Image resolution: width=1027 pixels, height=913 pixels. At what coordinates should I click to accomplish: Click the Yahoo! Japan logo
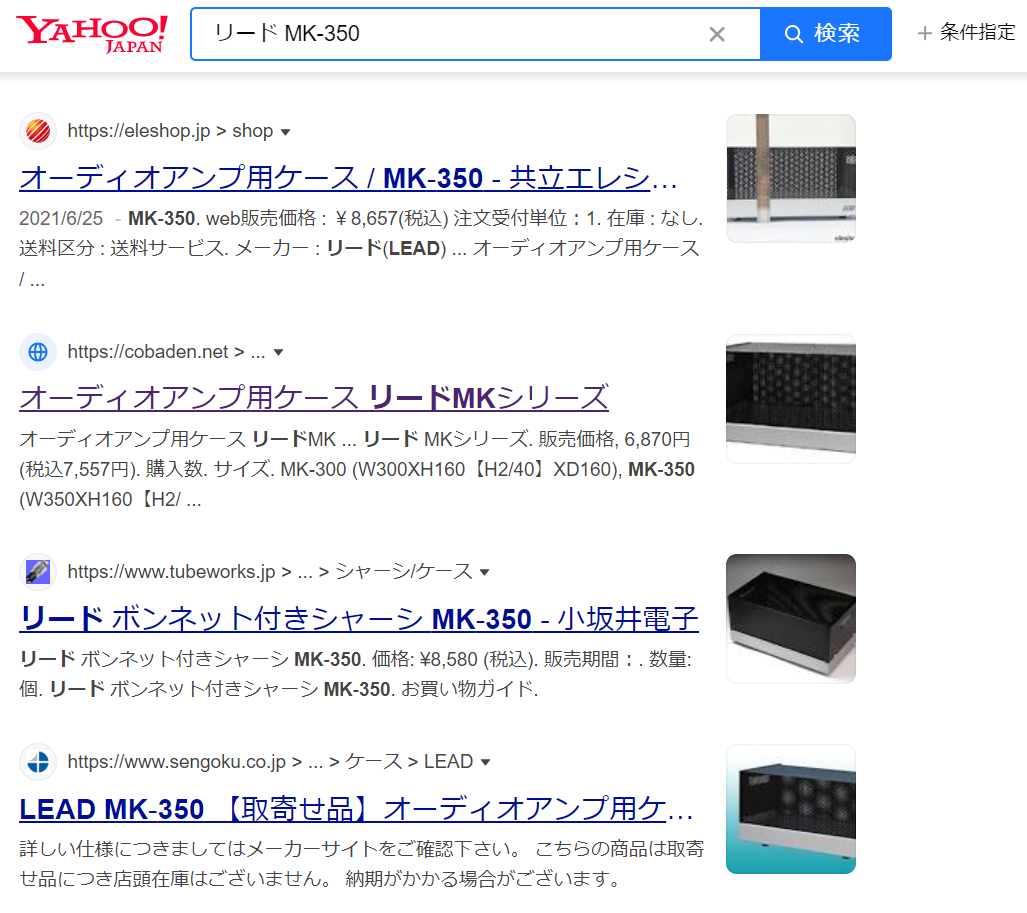92,34
